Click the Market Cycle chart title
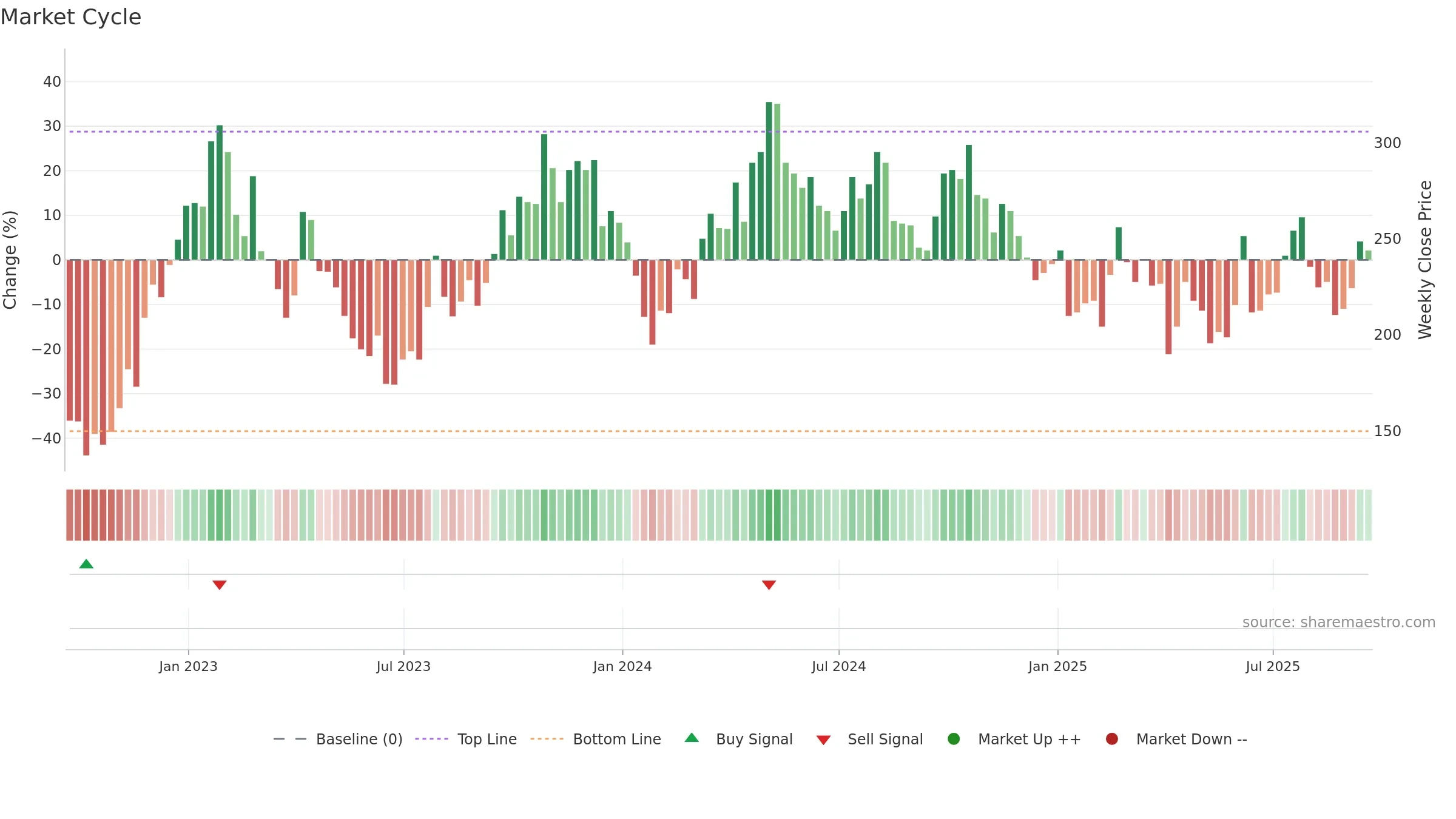 pos(71,17)
